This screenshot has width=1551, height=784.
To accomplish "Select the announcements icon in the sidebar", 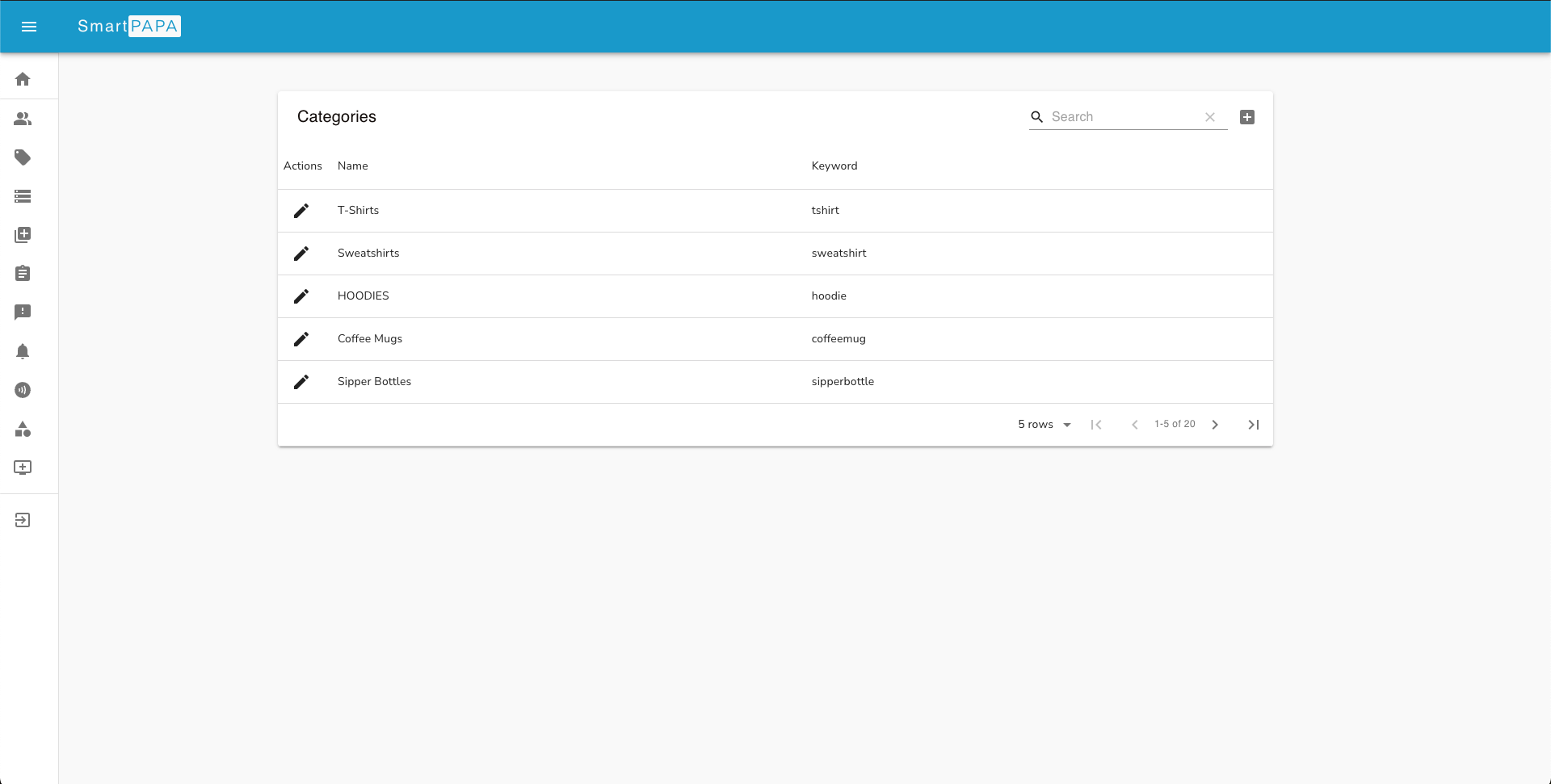I will pos(23,390).
